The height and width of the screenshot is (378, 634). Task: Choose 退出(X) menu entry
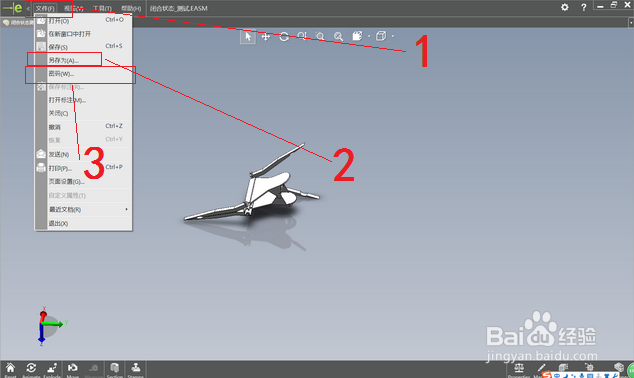[83, 223]
